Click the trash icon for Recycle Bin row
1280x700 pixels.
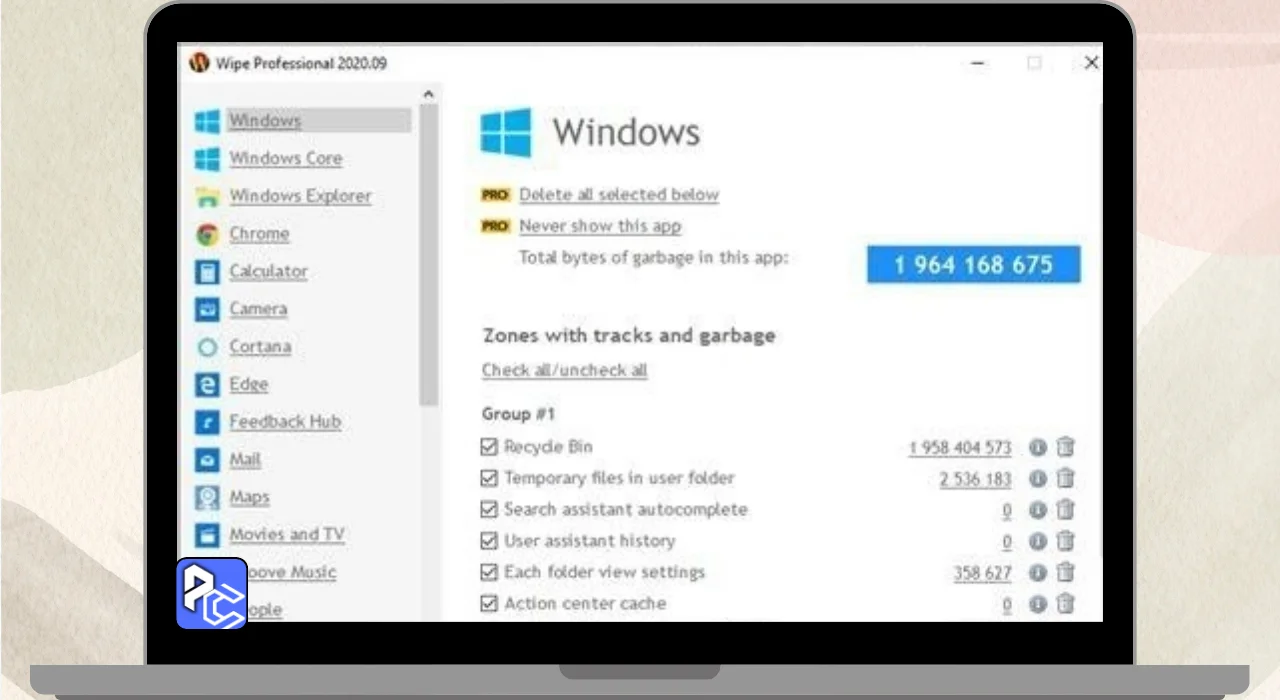[x=1066, y=447]
